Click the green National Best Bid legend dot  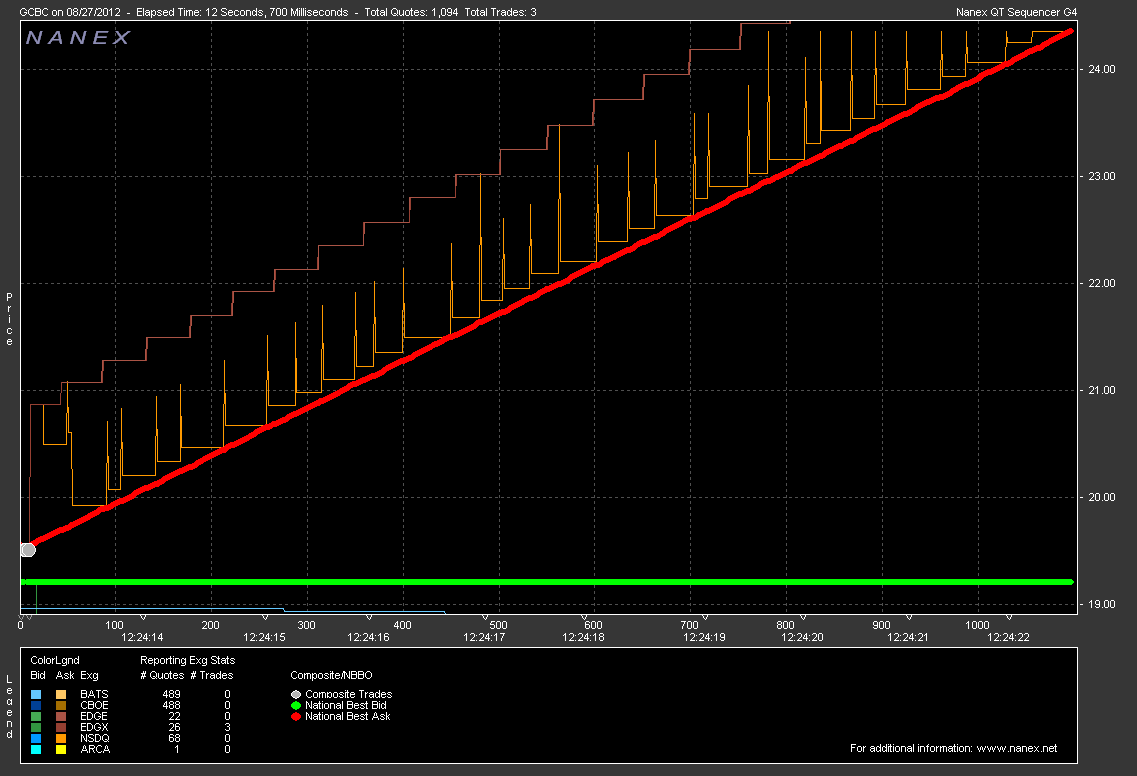coord(296,706)
